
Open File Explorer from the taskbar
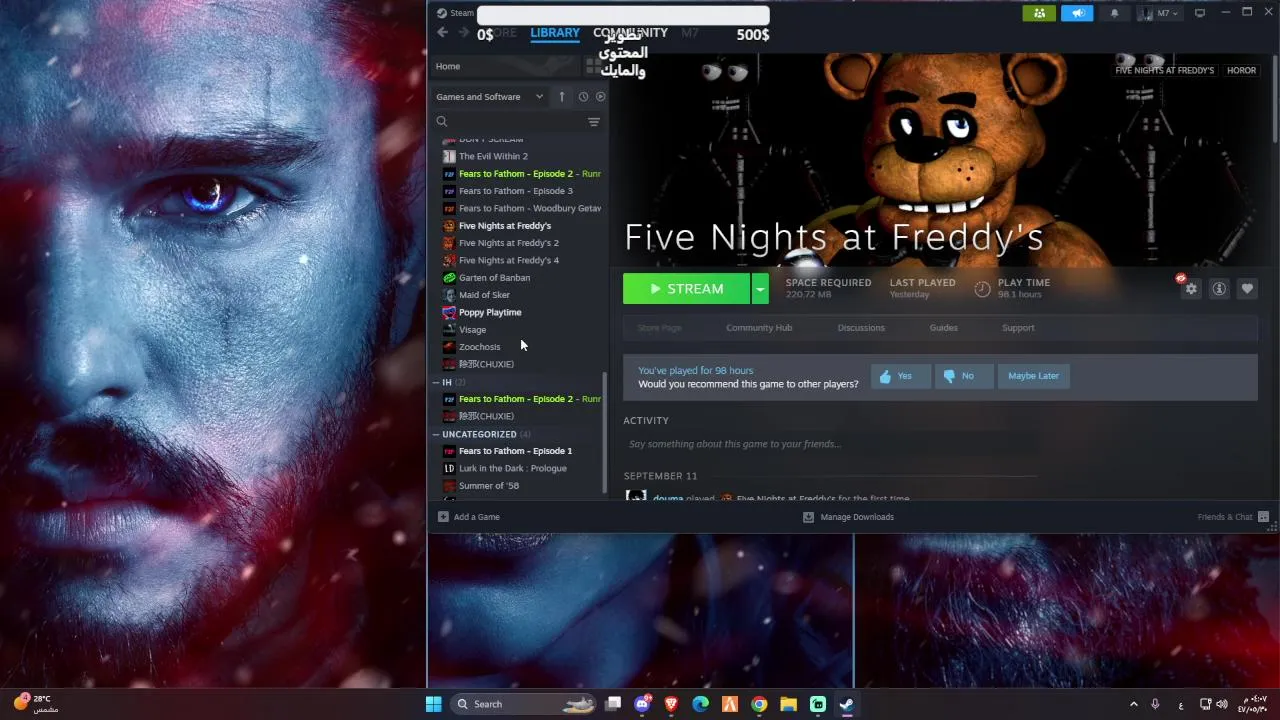click(x=788, y=704)
